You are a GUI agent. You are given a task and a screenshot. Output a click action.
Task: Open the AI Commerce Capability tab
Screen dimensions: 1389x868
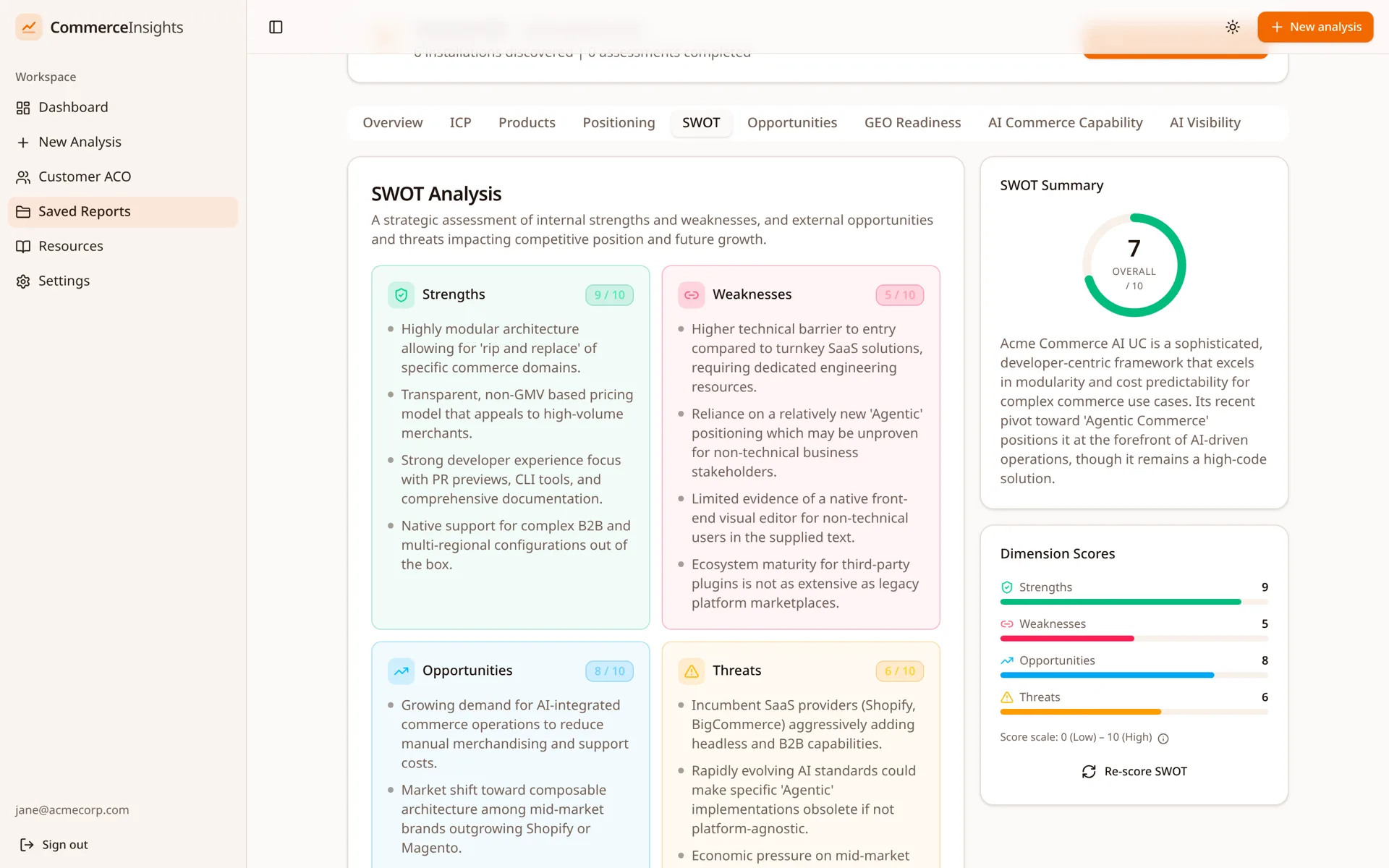1065,122
